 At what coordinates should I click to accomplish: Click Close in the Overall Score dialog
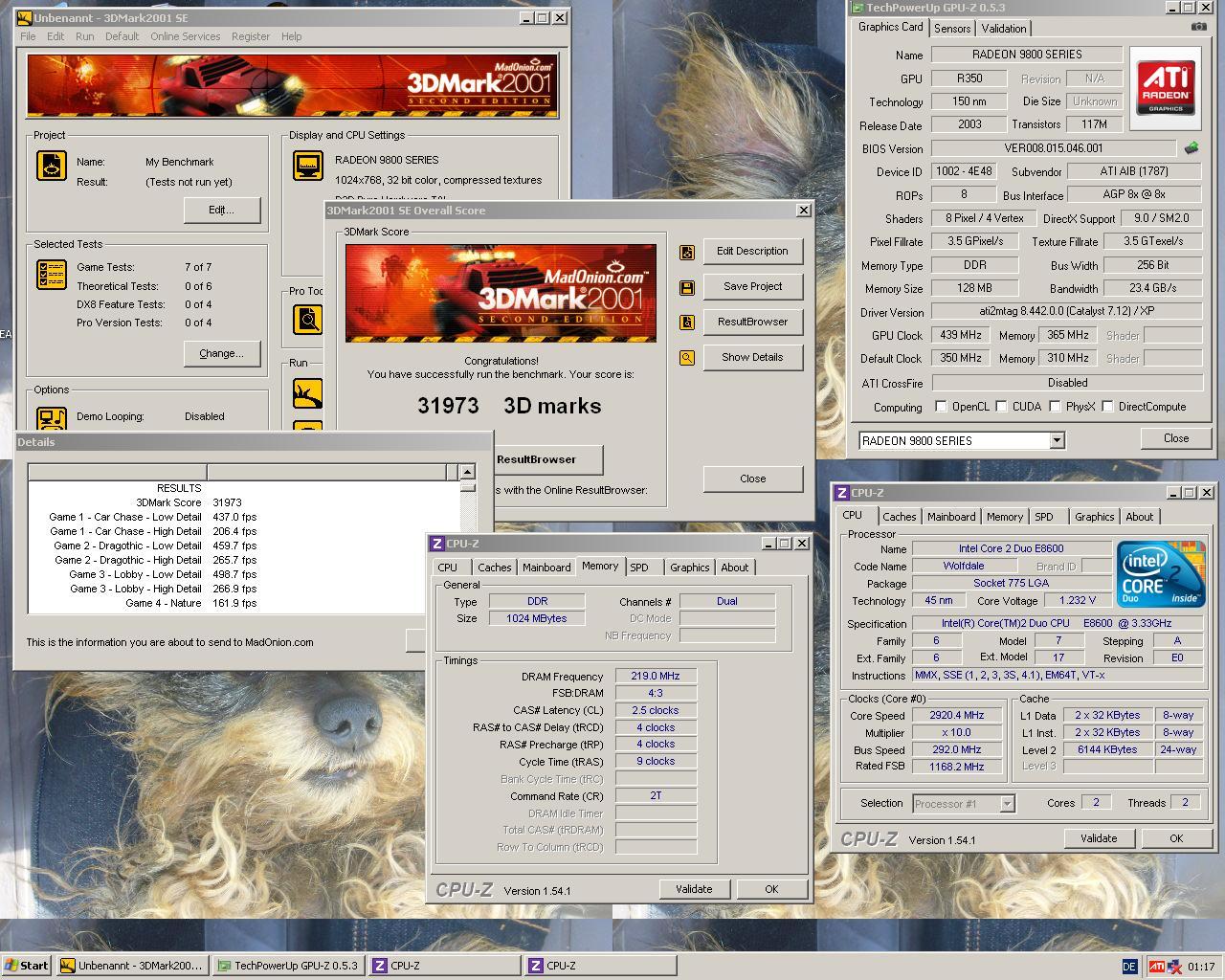click(x=752, y=479)
